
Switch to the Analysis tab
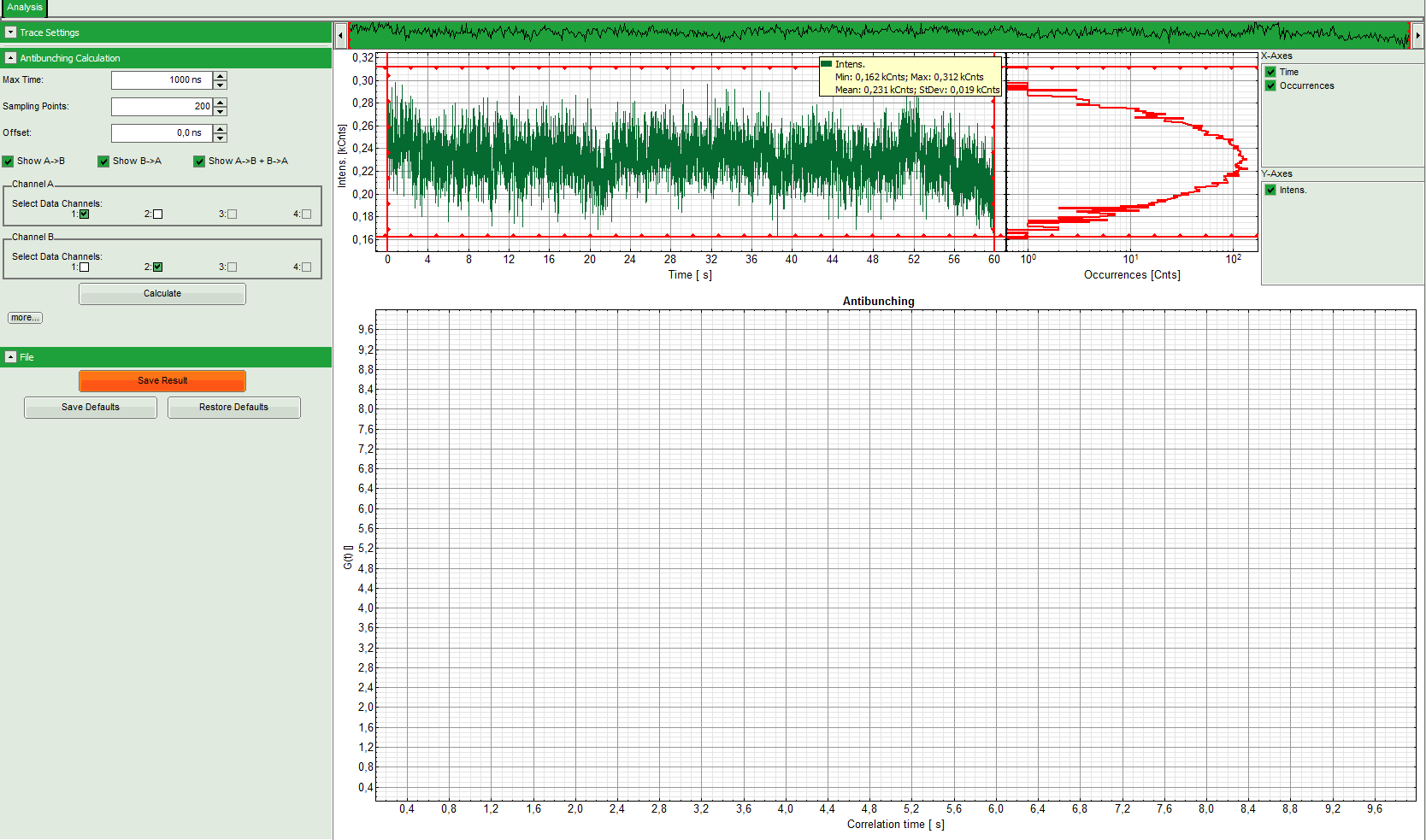click(x=24, y=8)
